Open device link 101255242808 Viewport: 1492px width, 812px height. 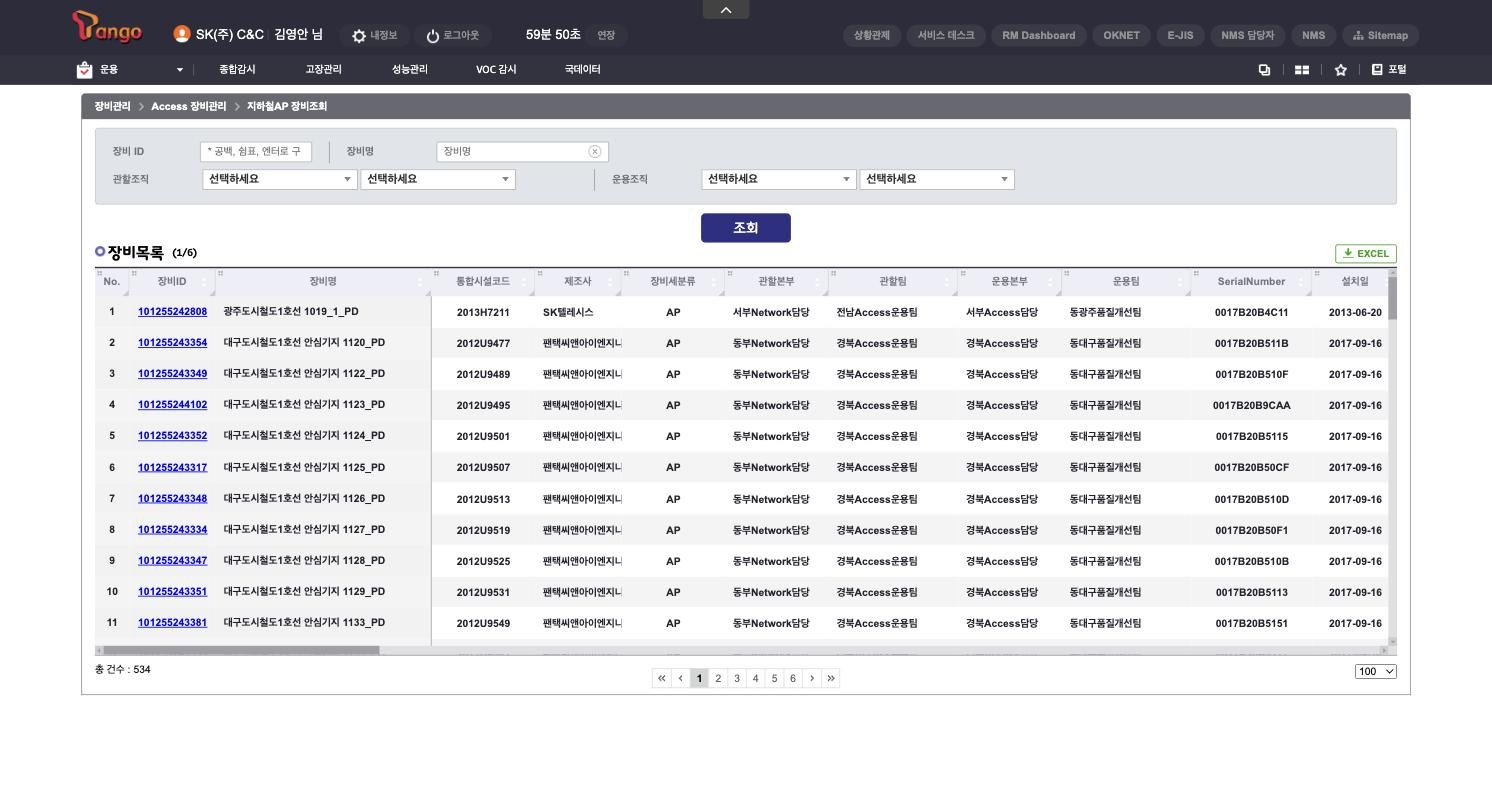[172, 312]
